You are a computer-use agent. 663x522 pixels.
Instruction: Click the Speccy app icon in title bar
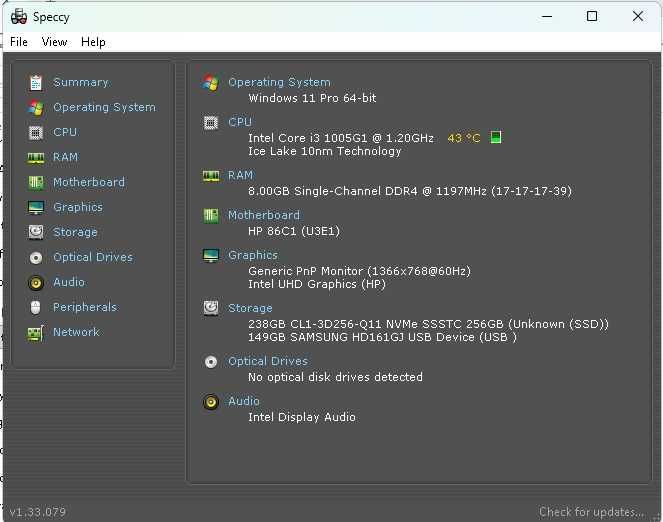point(19,16)
